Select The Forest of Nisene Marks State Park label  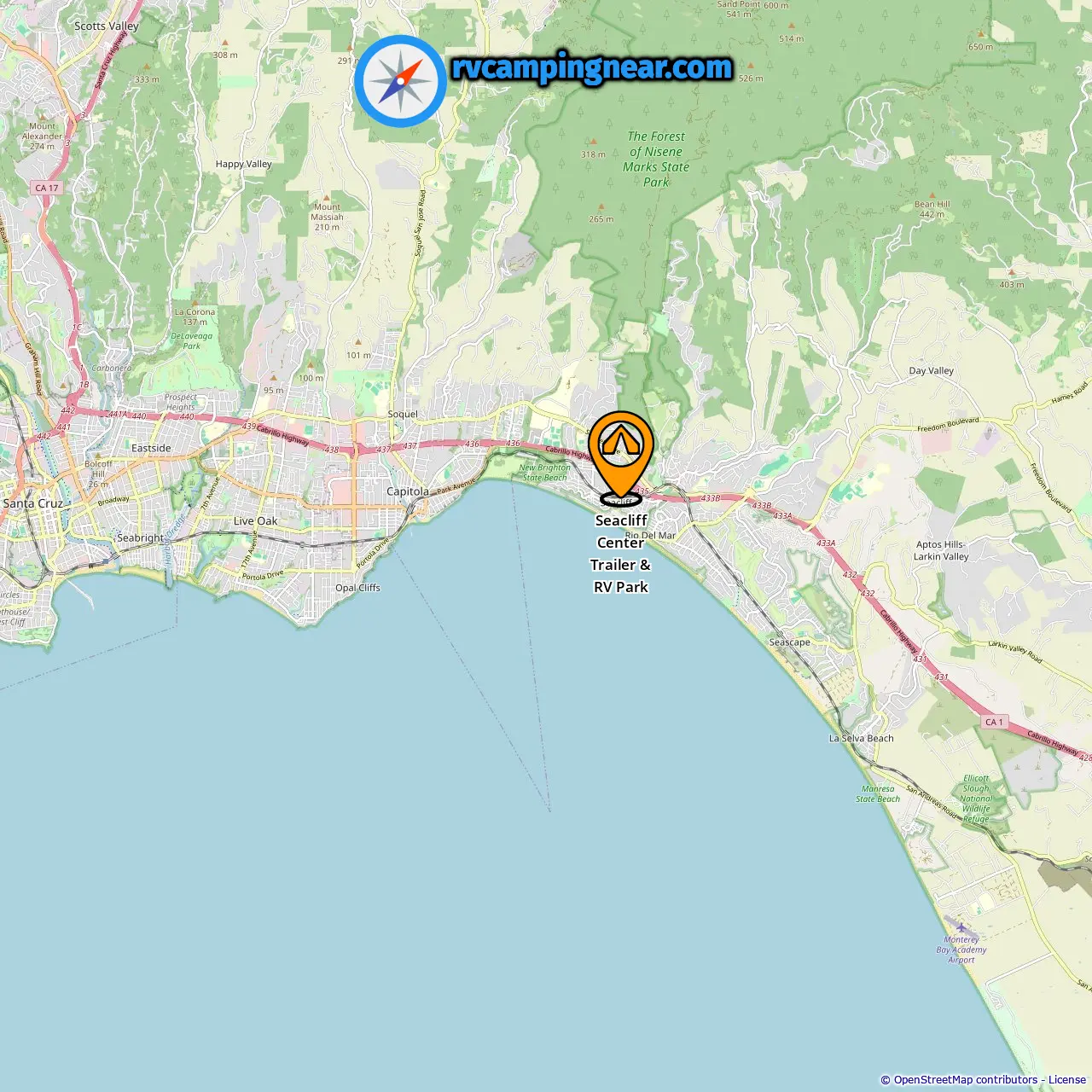click(x=656, y=159)
